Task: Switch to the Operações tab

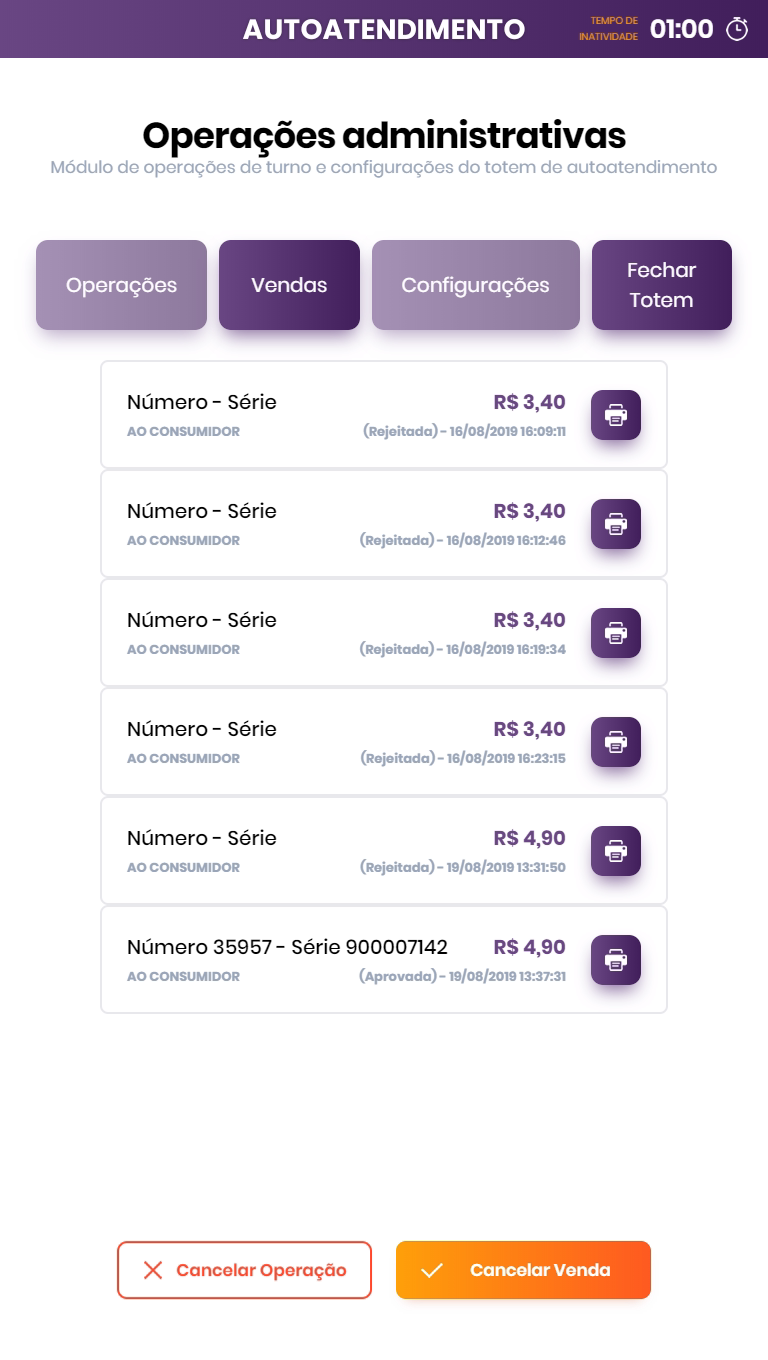Action: (x=121, y=285)
